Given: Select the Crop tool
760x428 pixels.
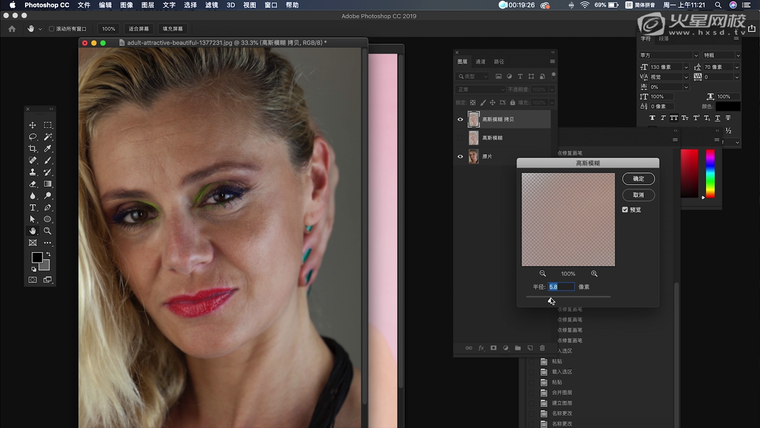Looking at the screenshot, I should tap(32, 148).
